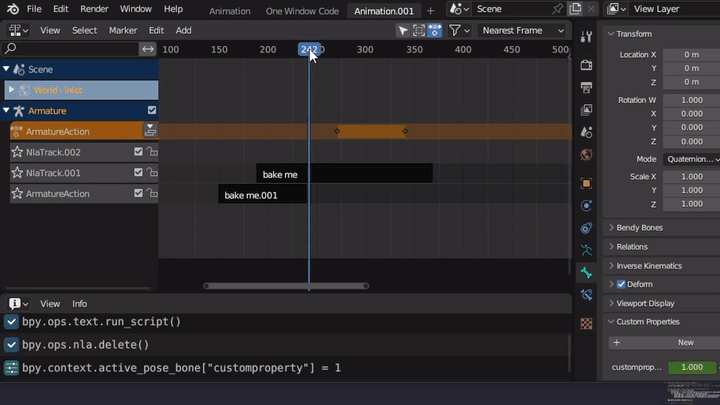Click the NlaTrack.001 solo star
The width and height of the screenshot is (720, 405).
click(x=17, y=172)
